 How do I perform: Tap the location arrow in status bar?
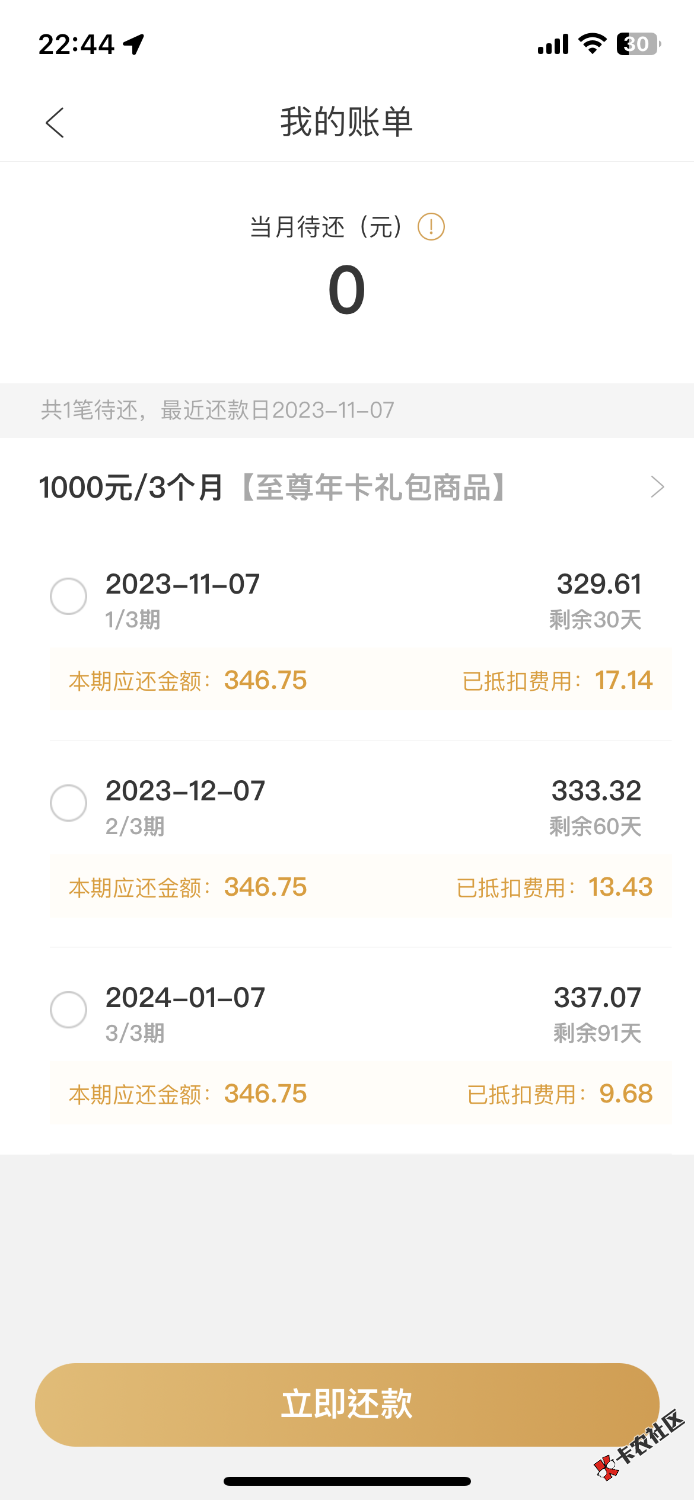134,44
